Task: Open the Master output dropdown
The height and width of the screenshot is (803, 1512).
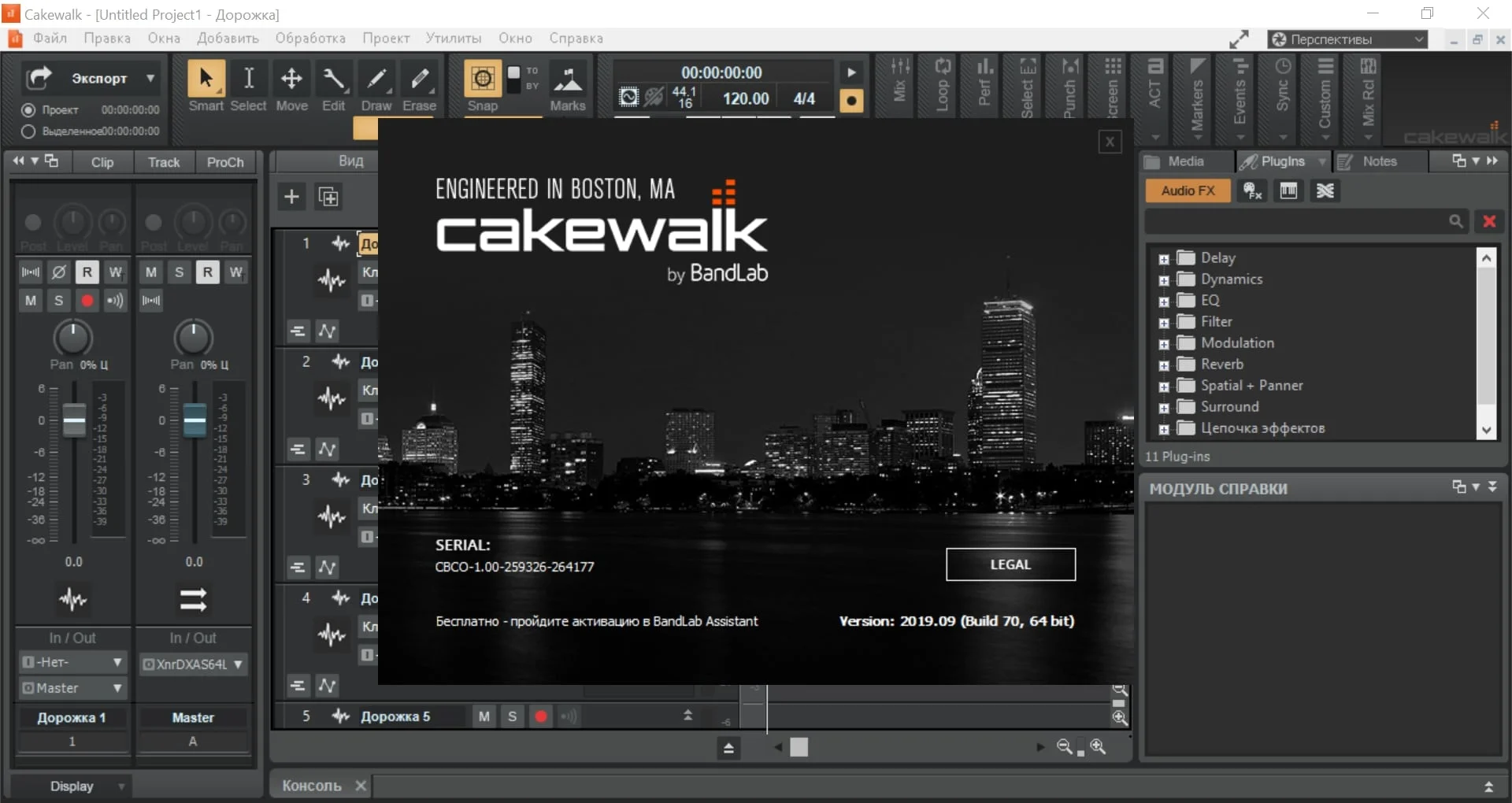Action: (x=72, y=688)
